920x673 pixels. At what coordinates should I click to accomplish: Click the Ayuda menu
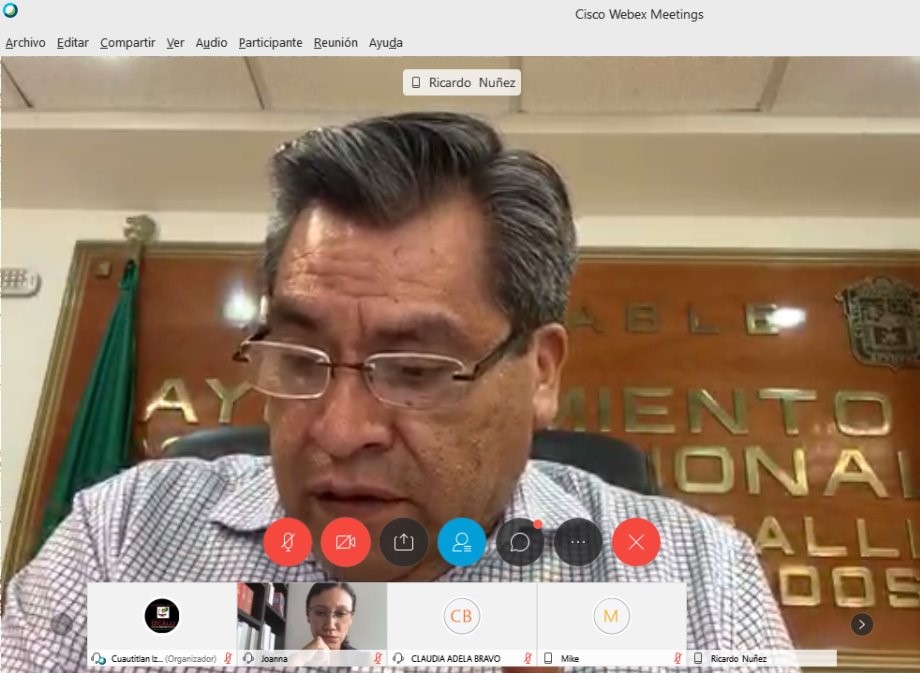tap(385, 43)
